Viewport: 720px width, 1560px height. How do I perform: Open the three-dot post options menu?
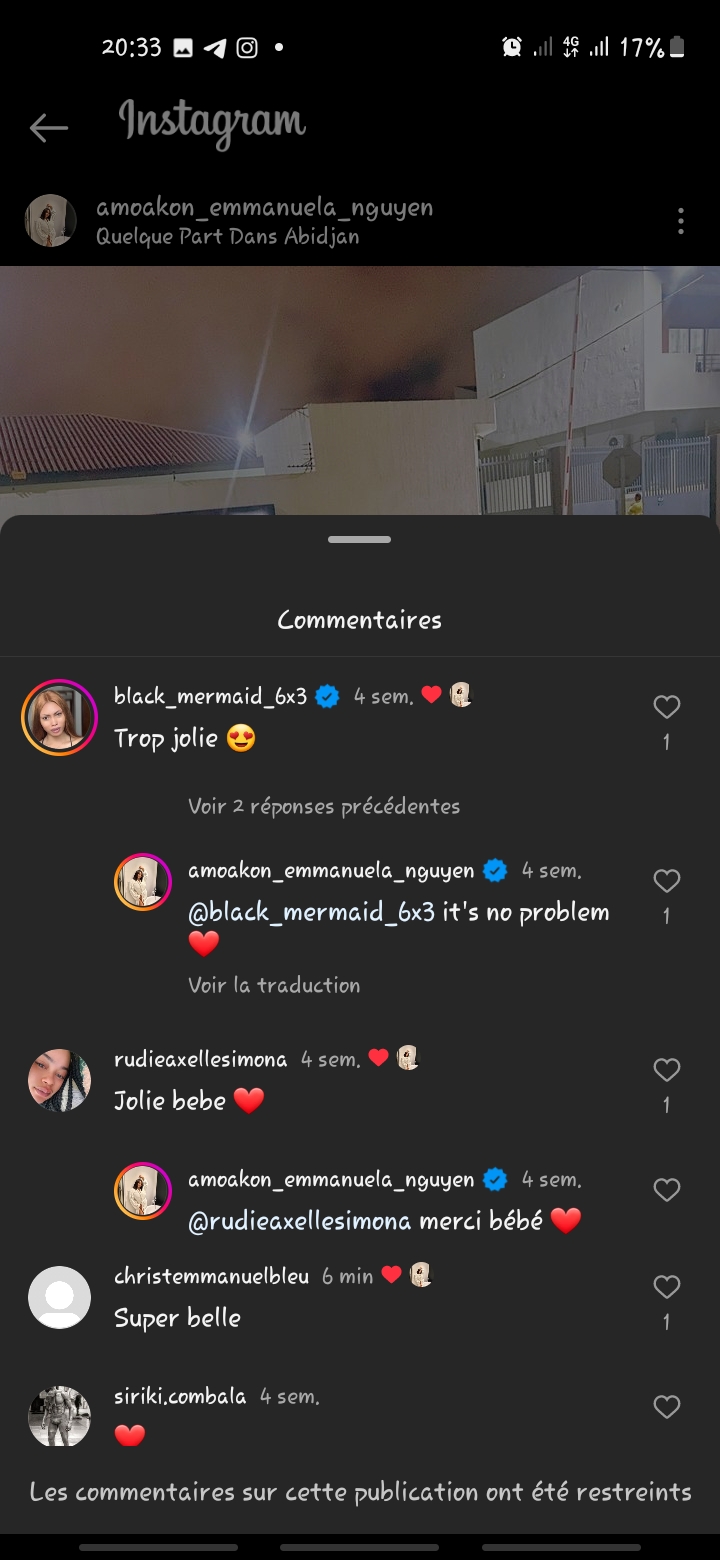point(680,221)
